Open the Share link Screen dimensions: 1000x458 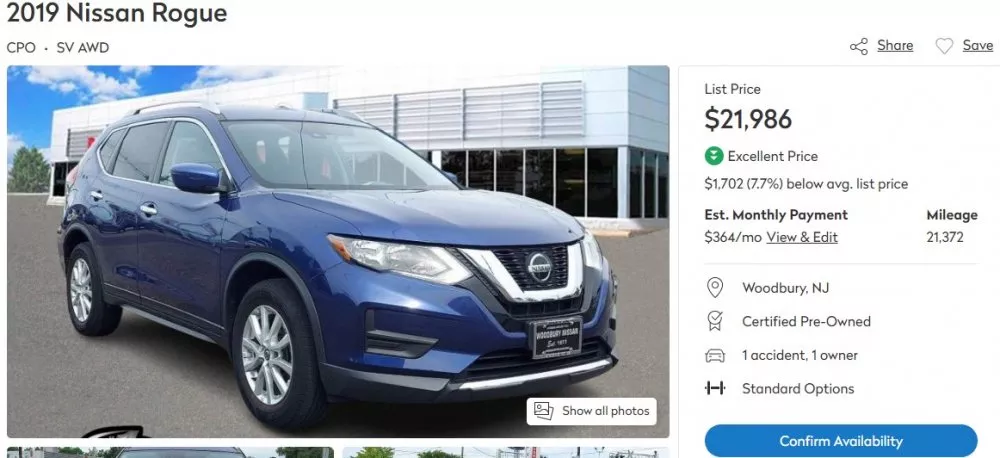point(895,46)
